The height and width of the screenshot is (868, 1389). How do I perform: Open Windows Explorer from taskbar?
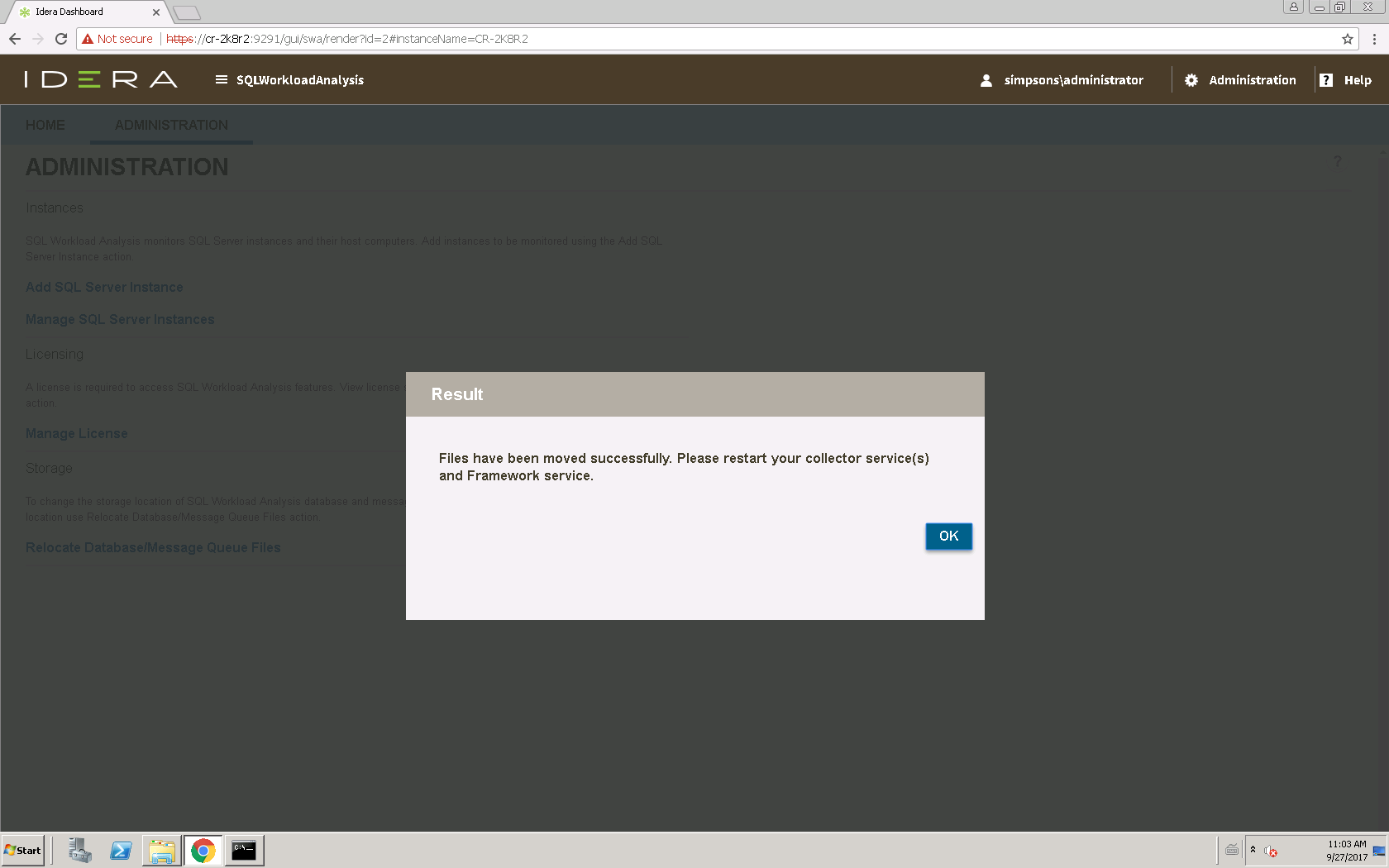tap(162, 851)
